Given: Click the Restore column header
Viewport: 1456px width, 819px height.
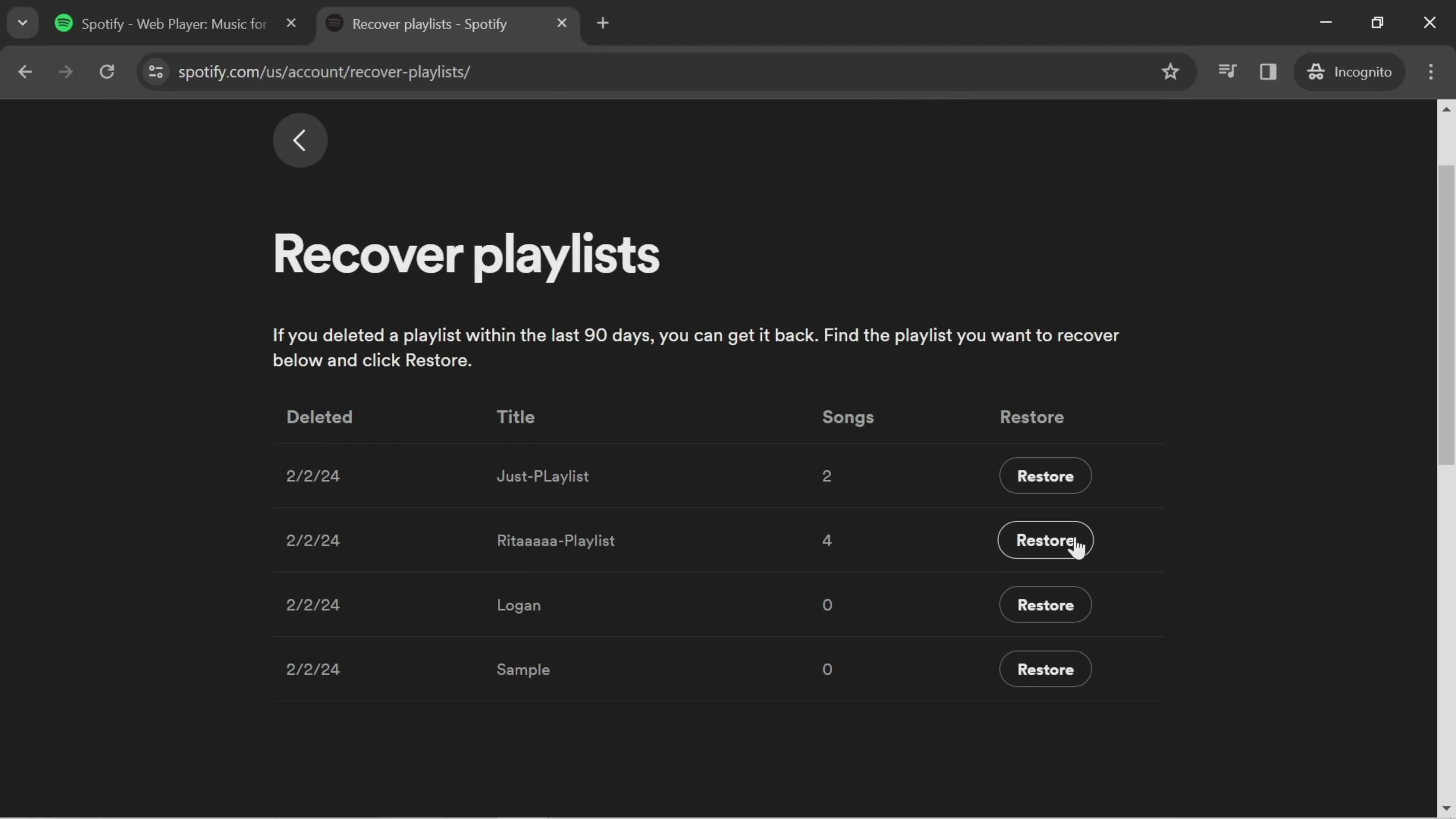Looking at the screenshot, I should pos(1031,417).
